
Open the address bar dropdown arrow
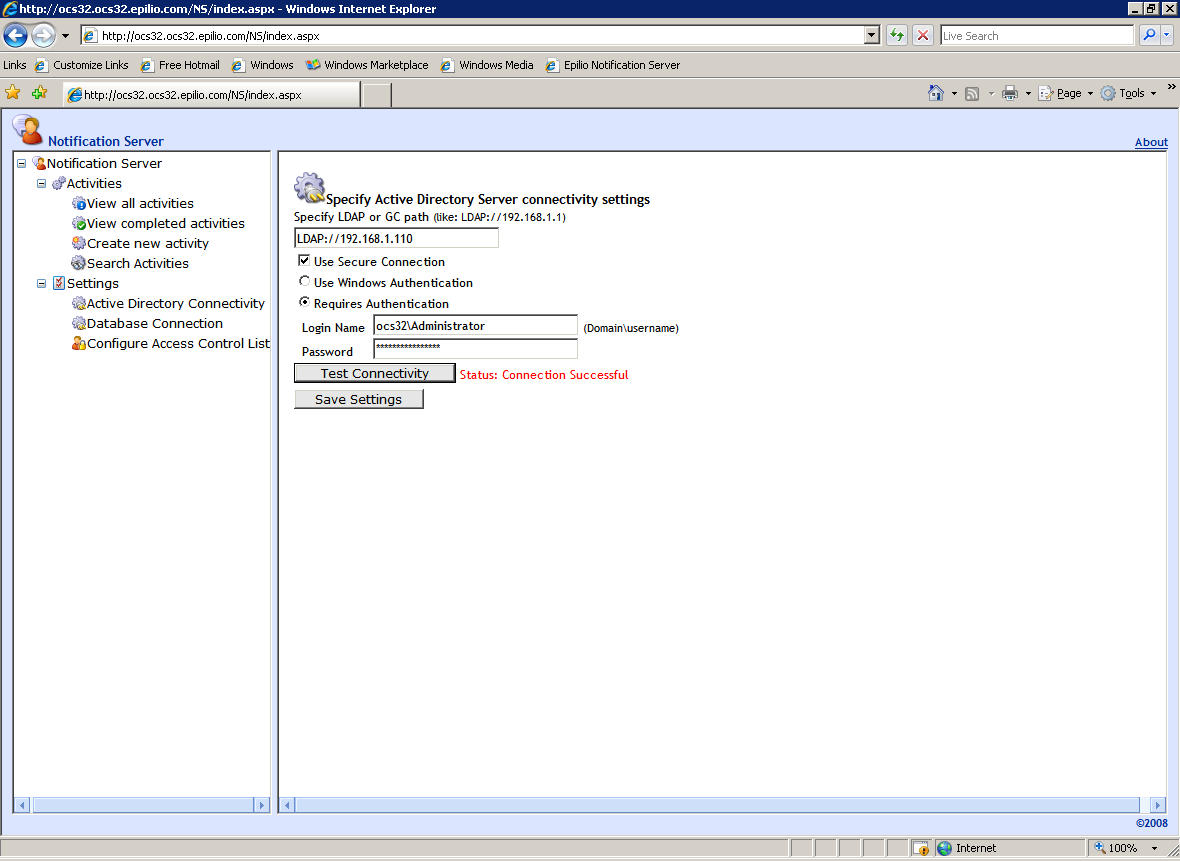871,35
